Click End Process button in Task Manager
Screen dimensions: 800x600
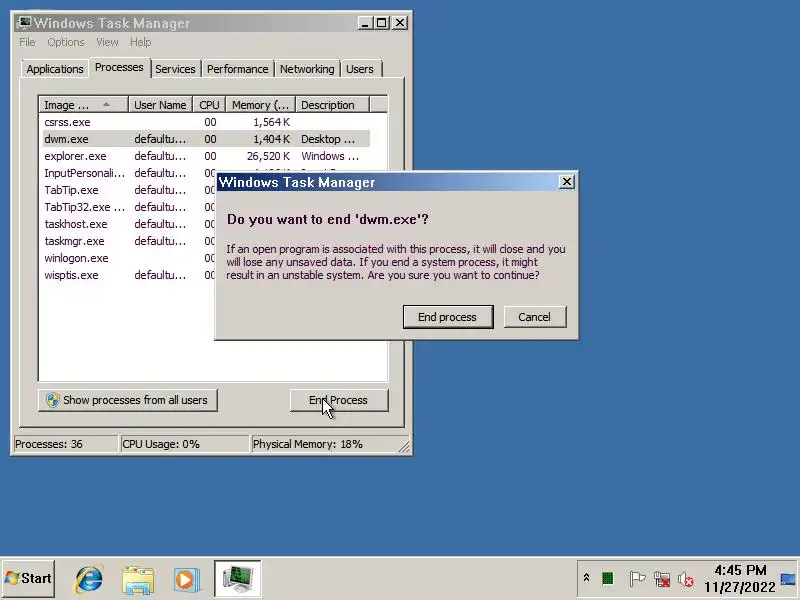coord(339,400)
